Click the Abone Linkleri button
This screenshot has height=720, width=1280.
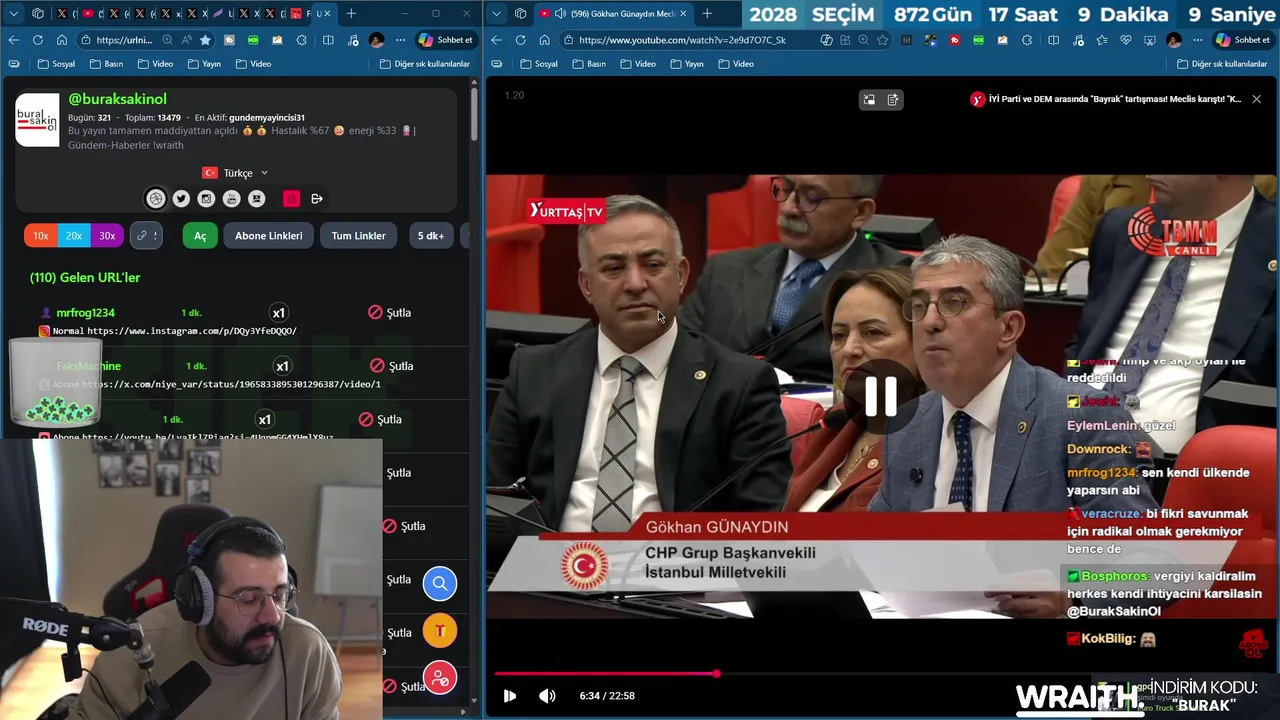(x=269, y=236)
